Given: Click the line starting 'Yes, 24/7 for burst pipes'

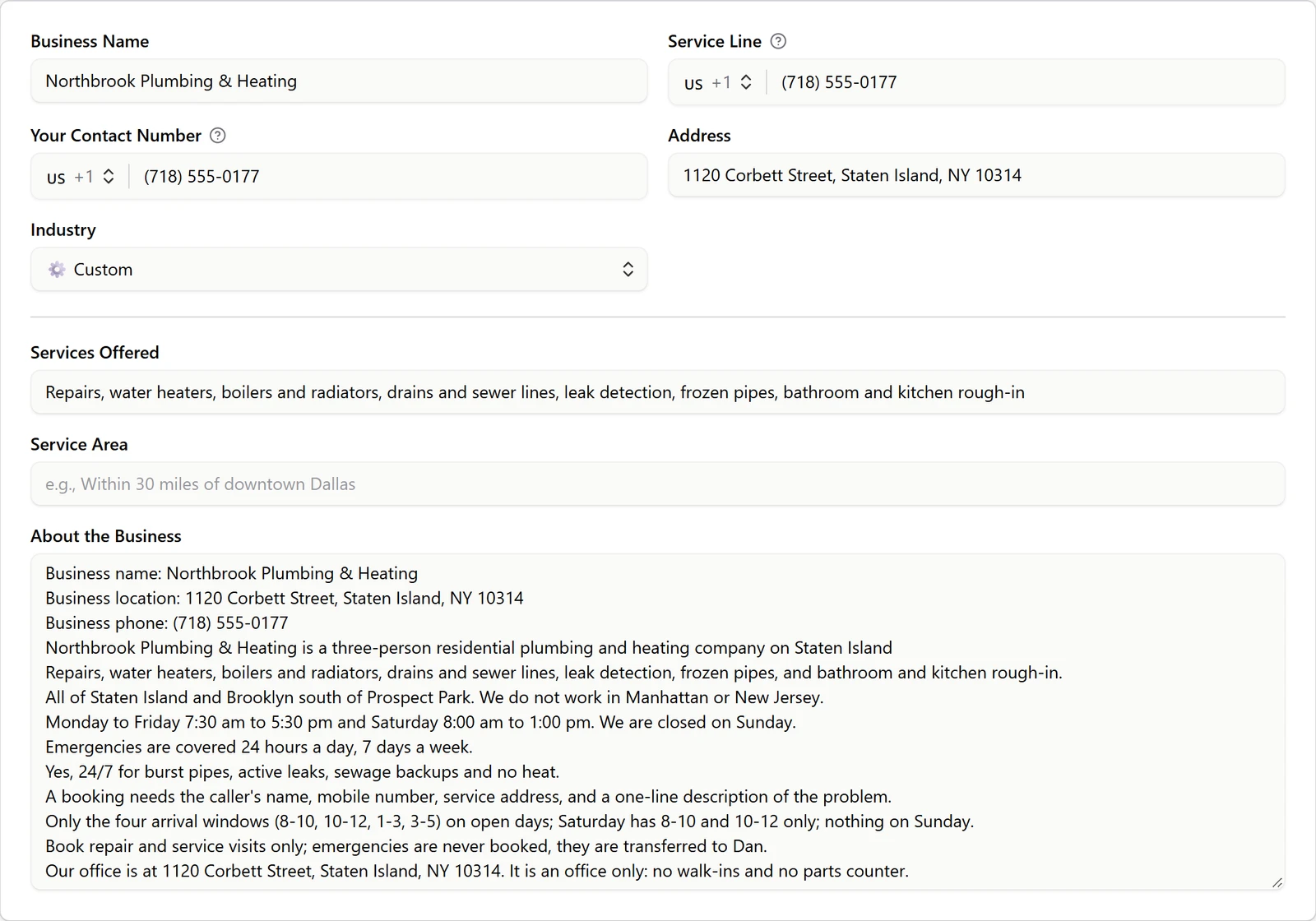Looking at the screenshot, I should pyautogui.click(x=303, y=772).
